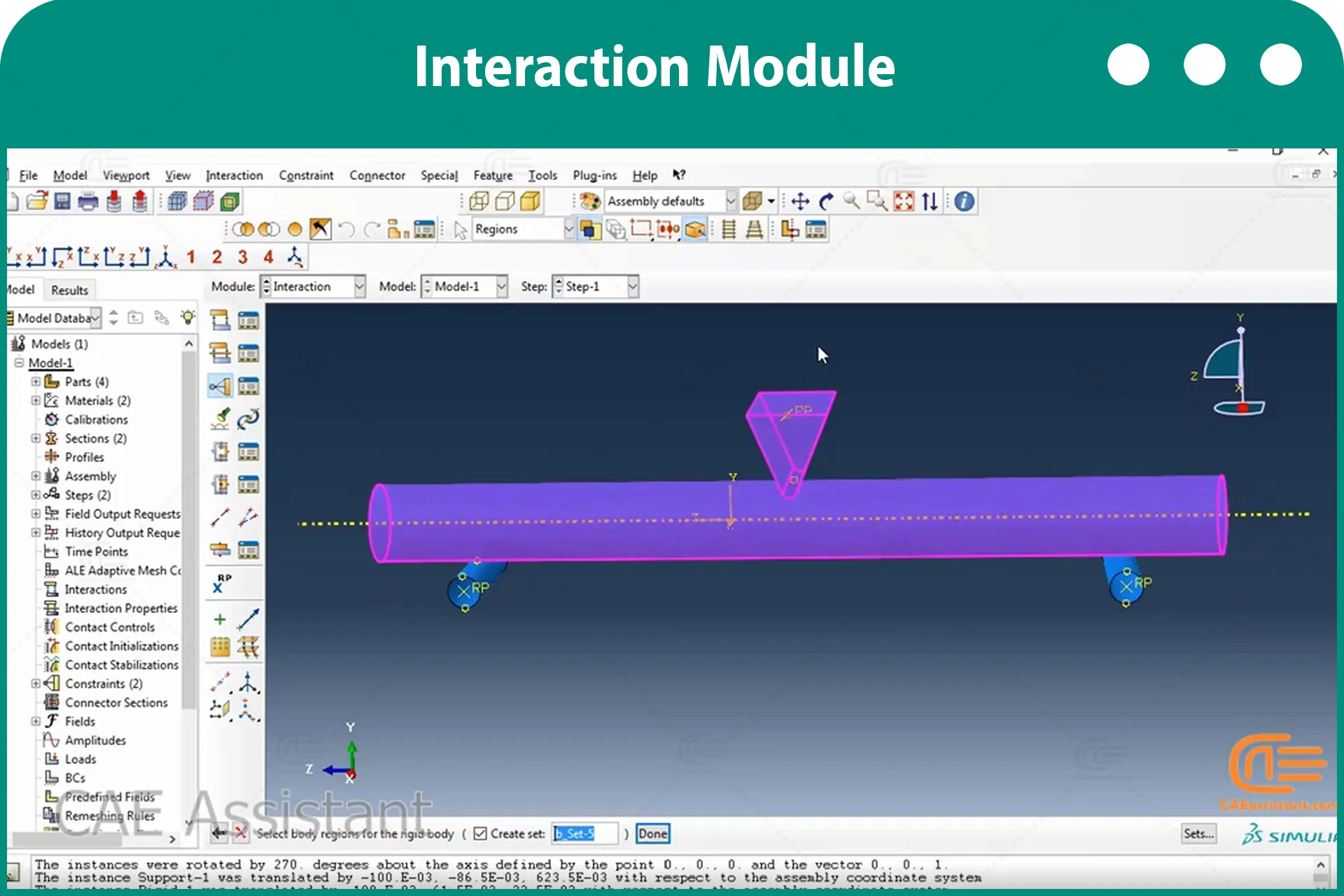Click the Sets... button
The width and height of the screenshot is (1344, 896).
[1198, 833]
